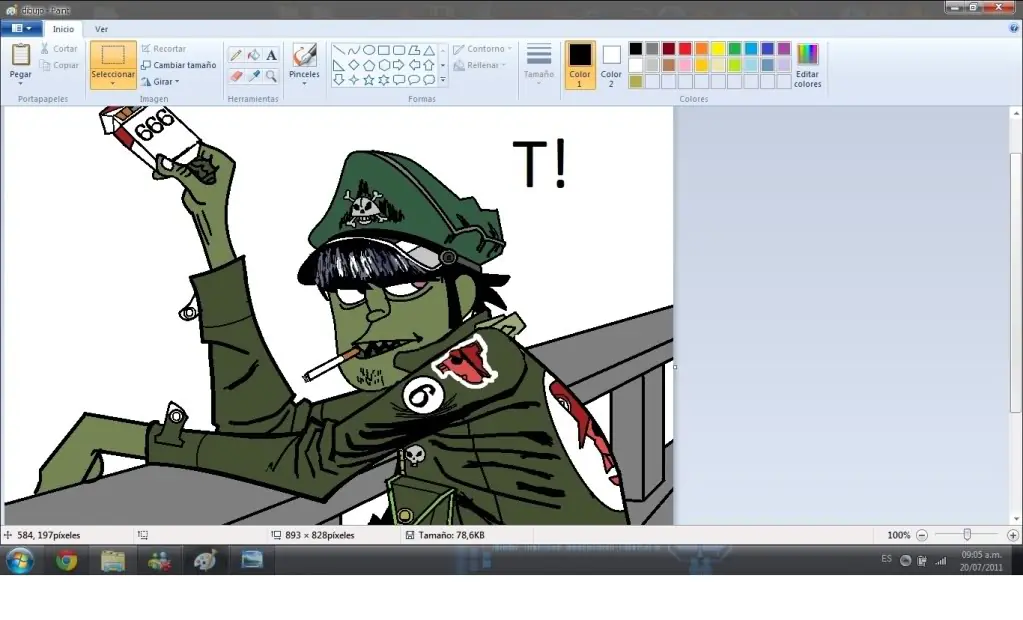Pick the custom olive swatch in bottom row

[635, 82]
